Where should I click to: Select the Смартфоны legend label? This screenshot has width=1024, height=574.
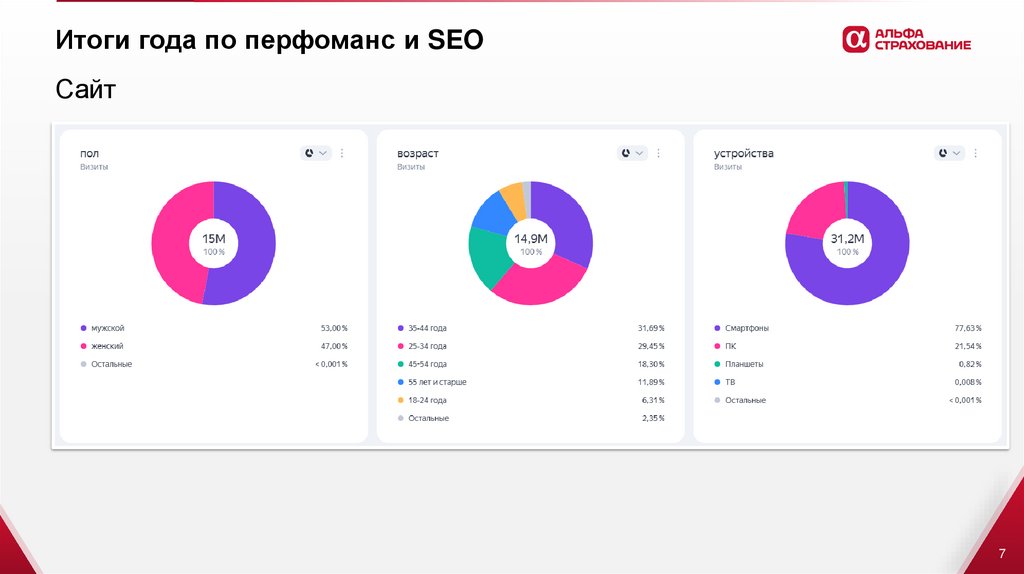click(747, 328)
